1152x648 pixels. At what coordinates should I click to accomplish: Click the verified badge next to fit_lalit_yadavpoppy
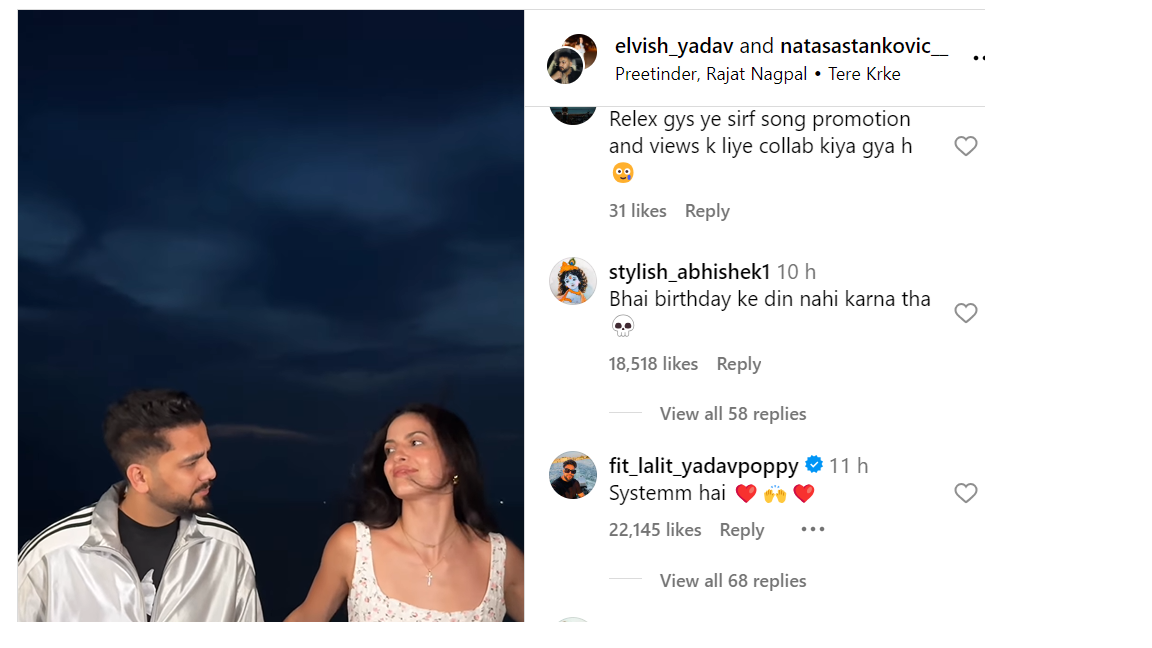[814, 465]
